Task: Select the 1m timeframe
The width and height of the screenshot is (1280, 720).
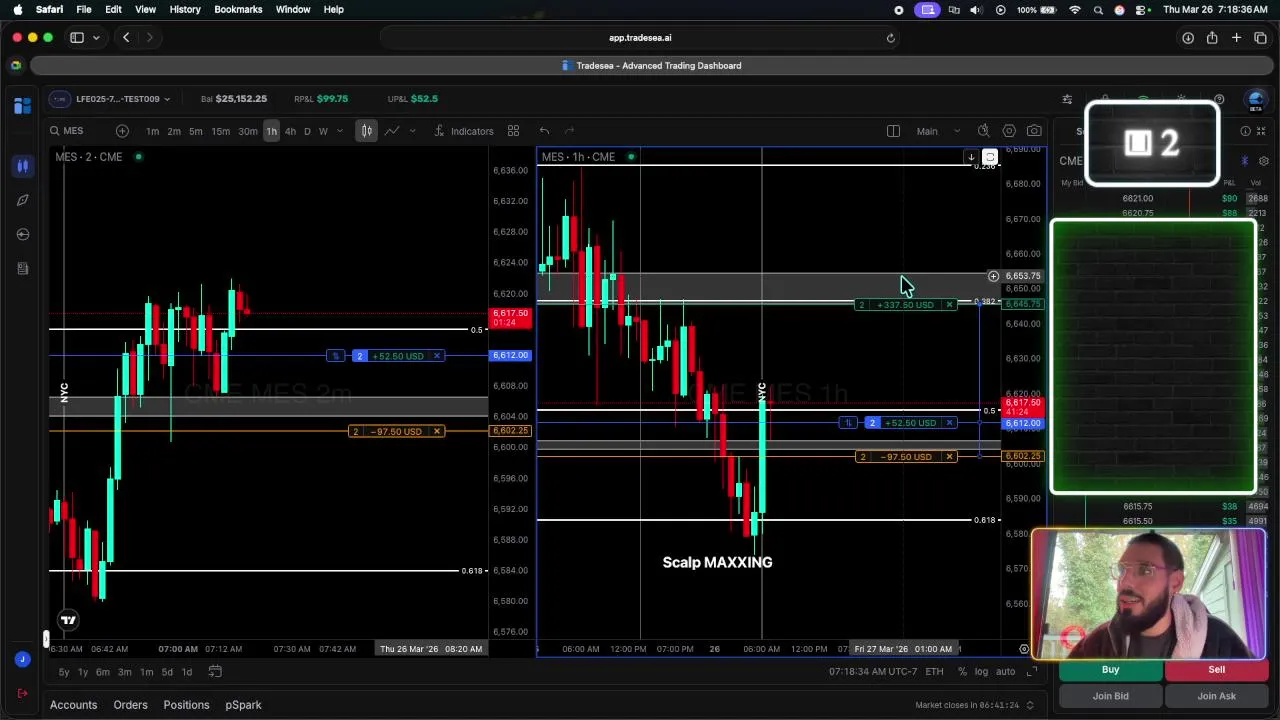Action: 152,131
